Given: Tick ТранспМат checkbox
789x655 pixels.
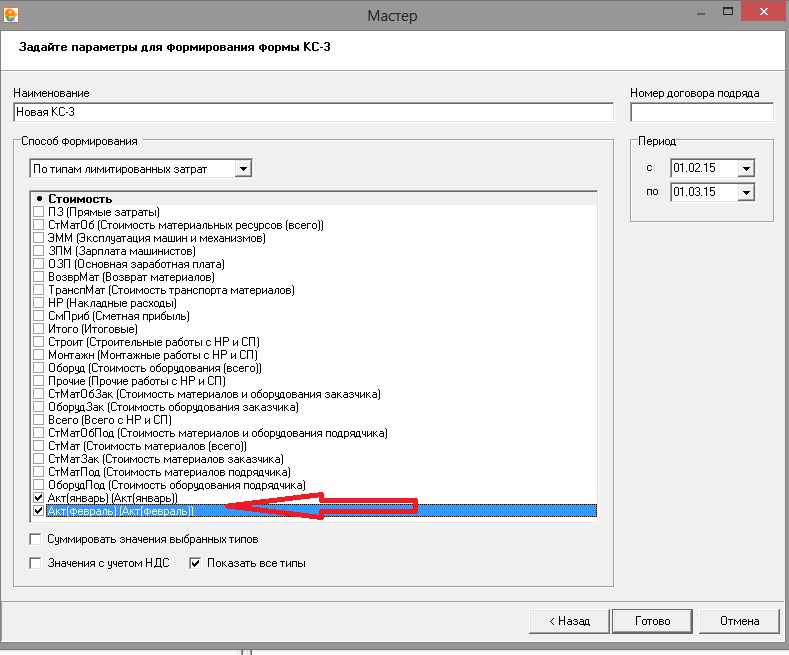Looking at the screenshot, I should [39, 290].
